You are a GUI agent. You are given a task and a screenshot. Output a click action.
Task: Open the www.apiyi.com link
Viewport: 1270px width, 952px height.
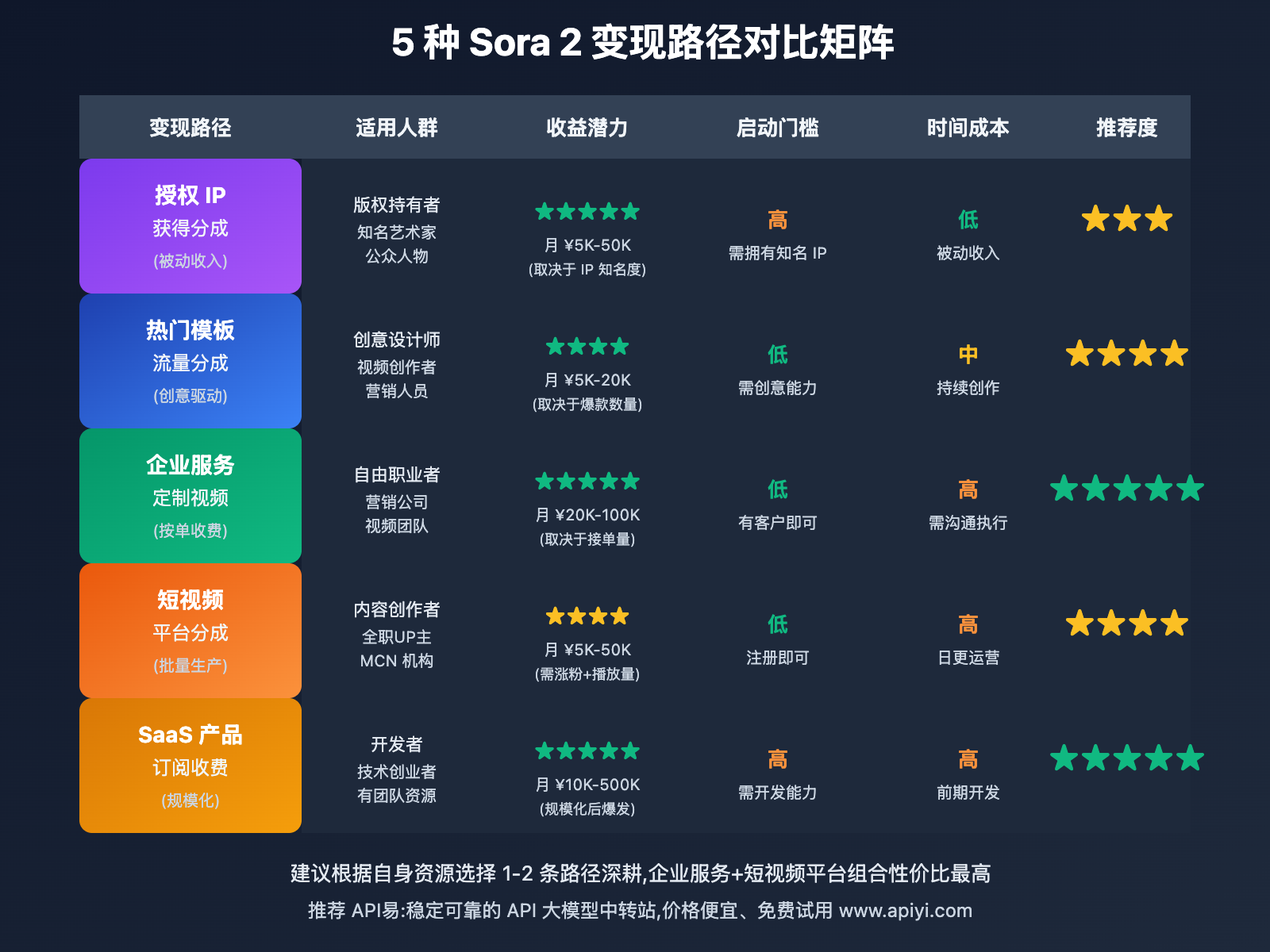(x=905, y=911)
